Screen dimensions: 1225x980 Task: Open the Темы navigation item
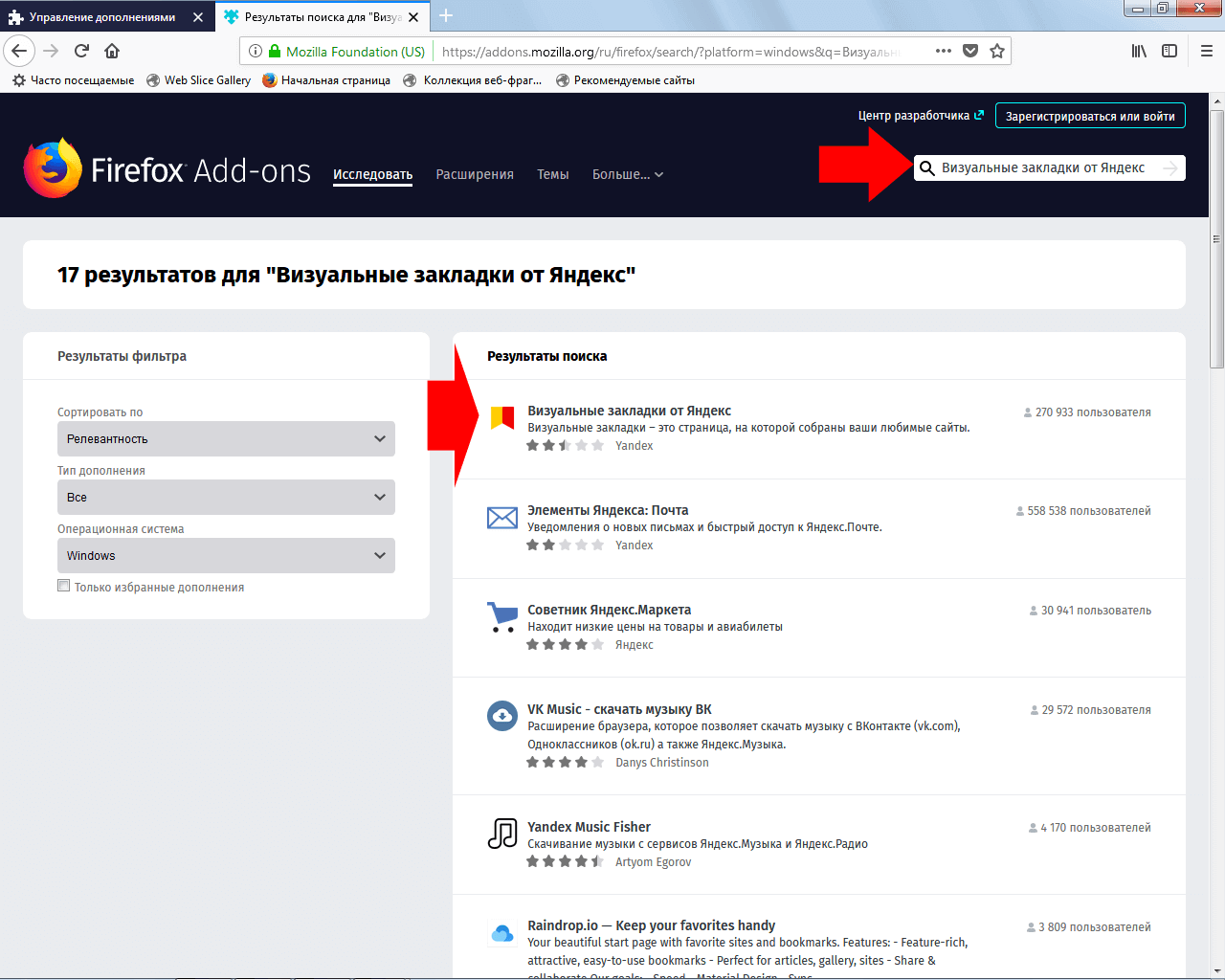[x=553, y=174]
